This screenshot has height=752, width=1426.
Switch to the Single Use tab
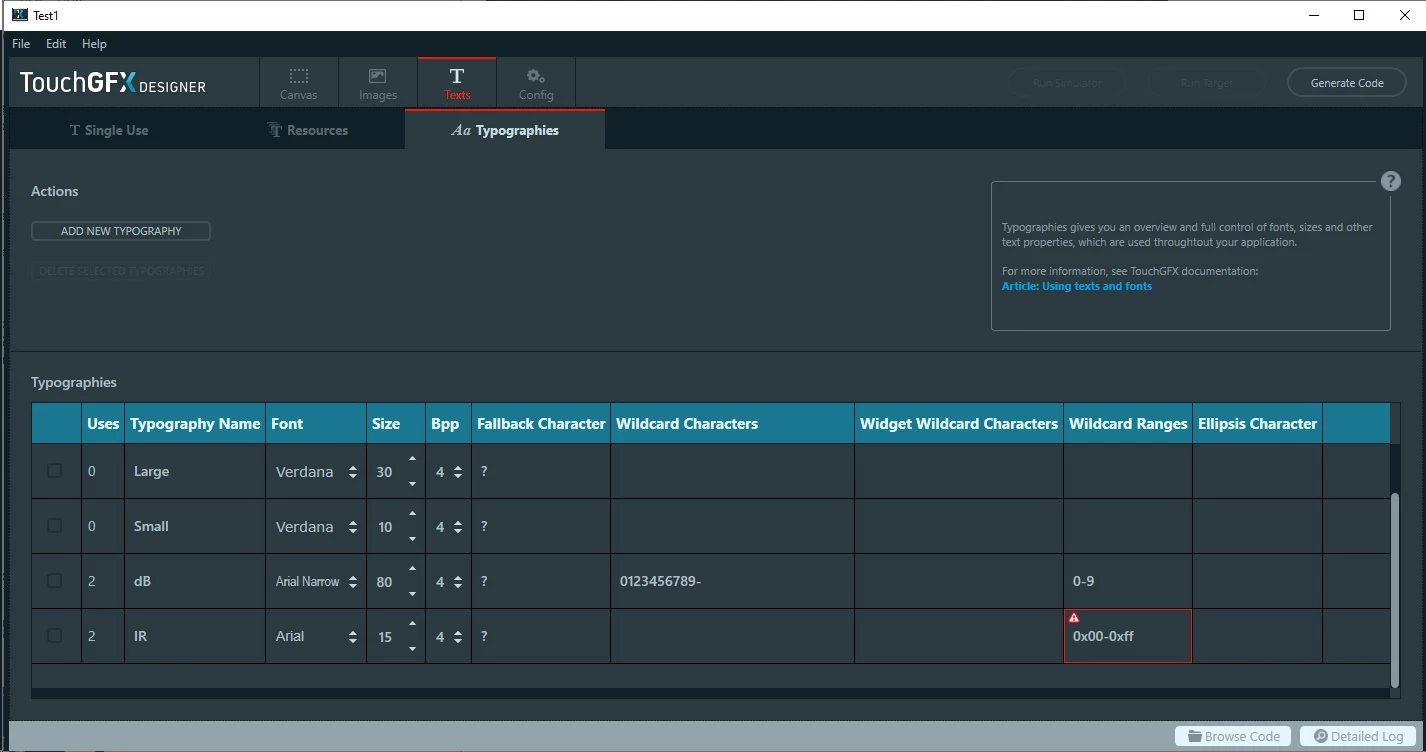point(109,130)
